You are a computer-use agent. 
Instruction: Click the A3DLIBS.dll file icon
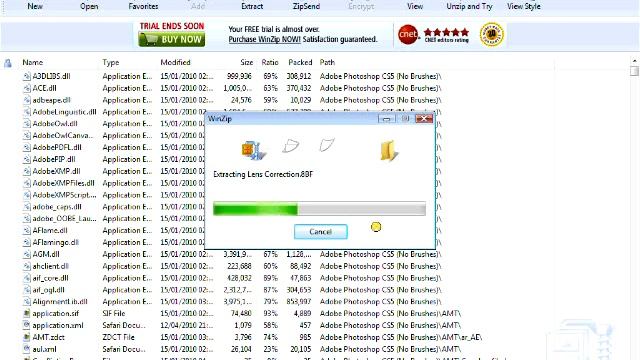click(27, 76)
